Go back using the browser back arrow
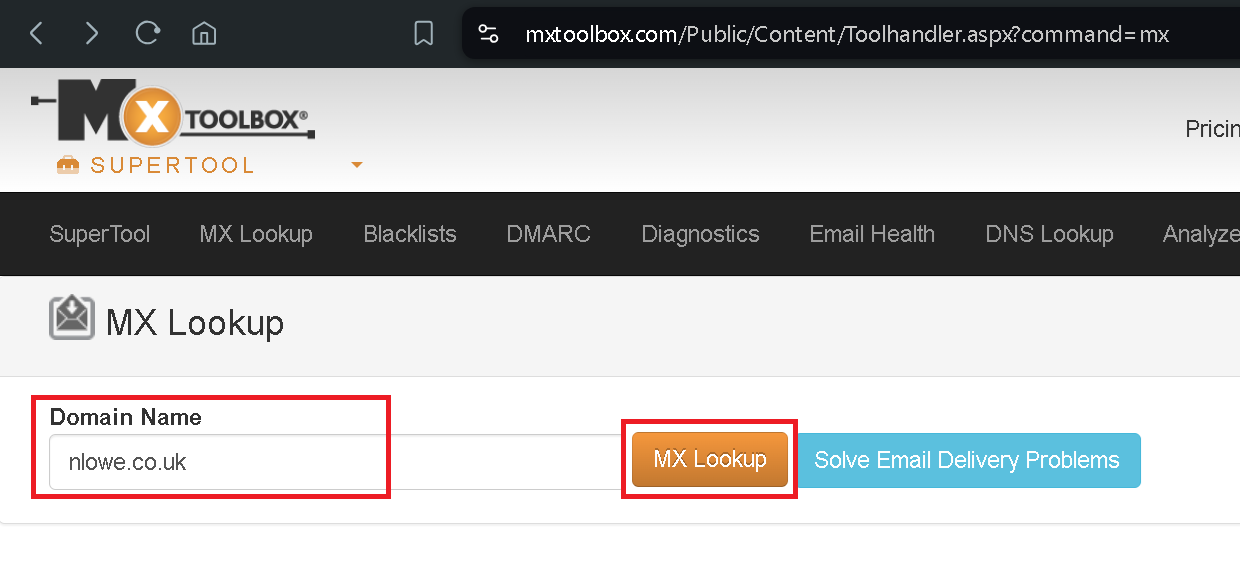This screenshot has height=565, width=1240. 36,34
